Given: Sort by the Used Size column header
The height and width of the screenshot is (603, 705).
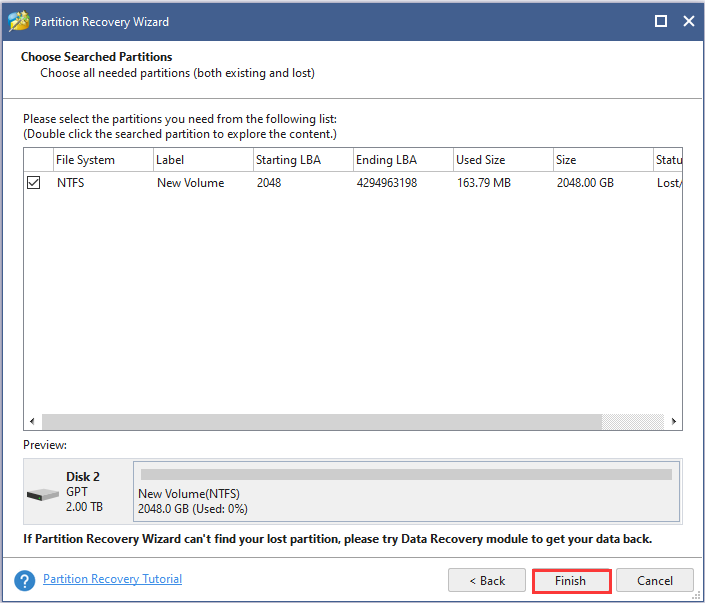Looking at the screenshot, I should click(x=503, y=160).
